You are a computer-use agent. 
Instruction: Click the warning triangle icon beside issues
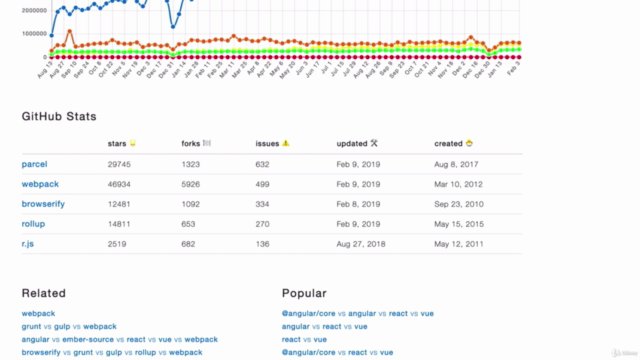click(x=286, y=143)
